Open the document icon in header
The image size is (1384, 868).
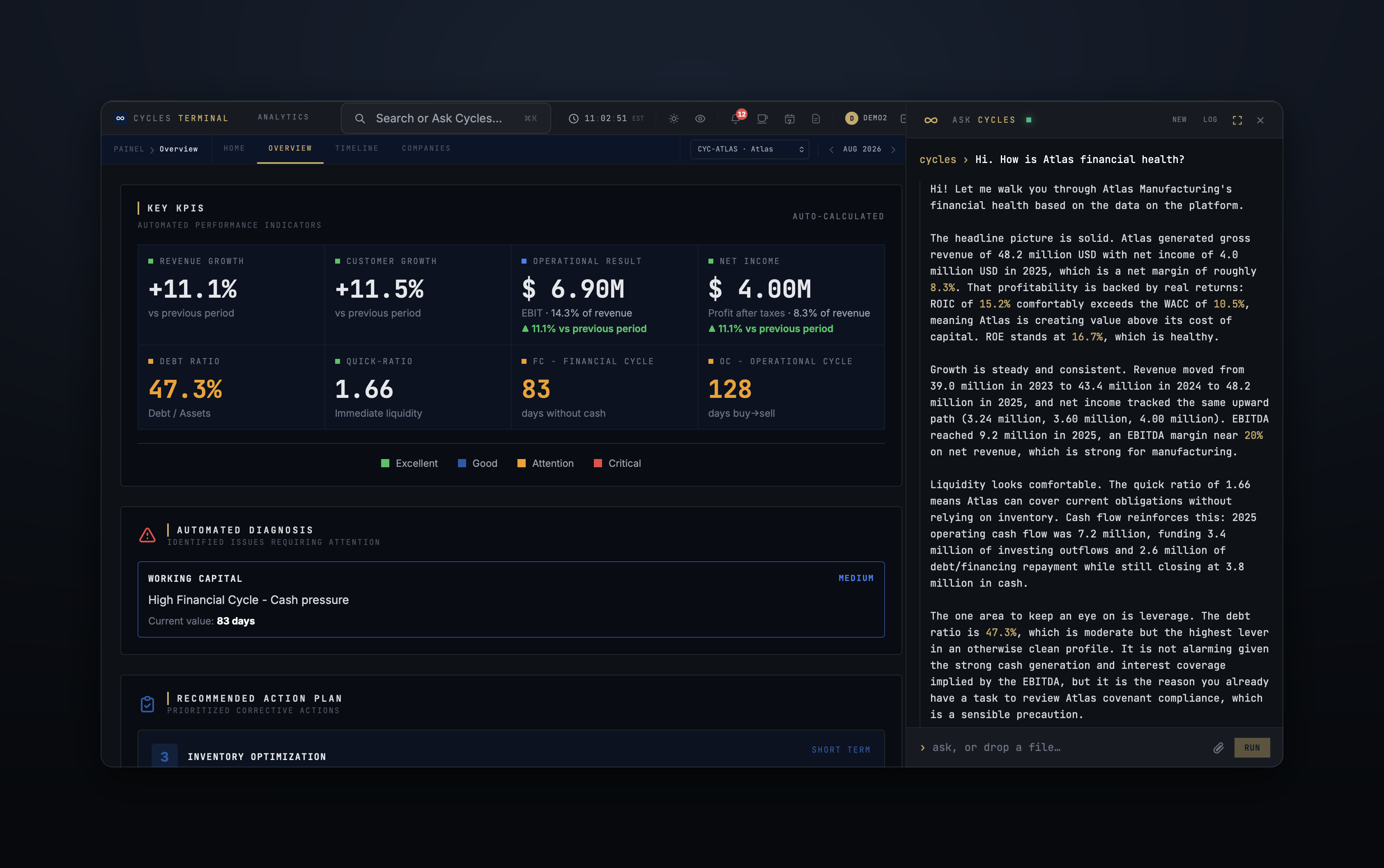[816, 119]
